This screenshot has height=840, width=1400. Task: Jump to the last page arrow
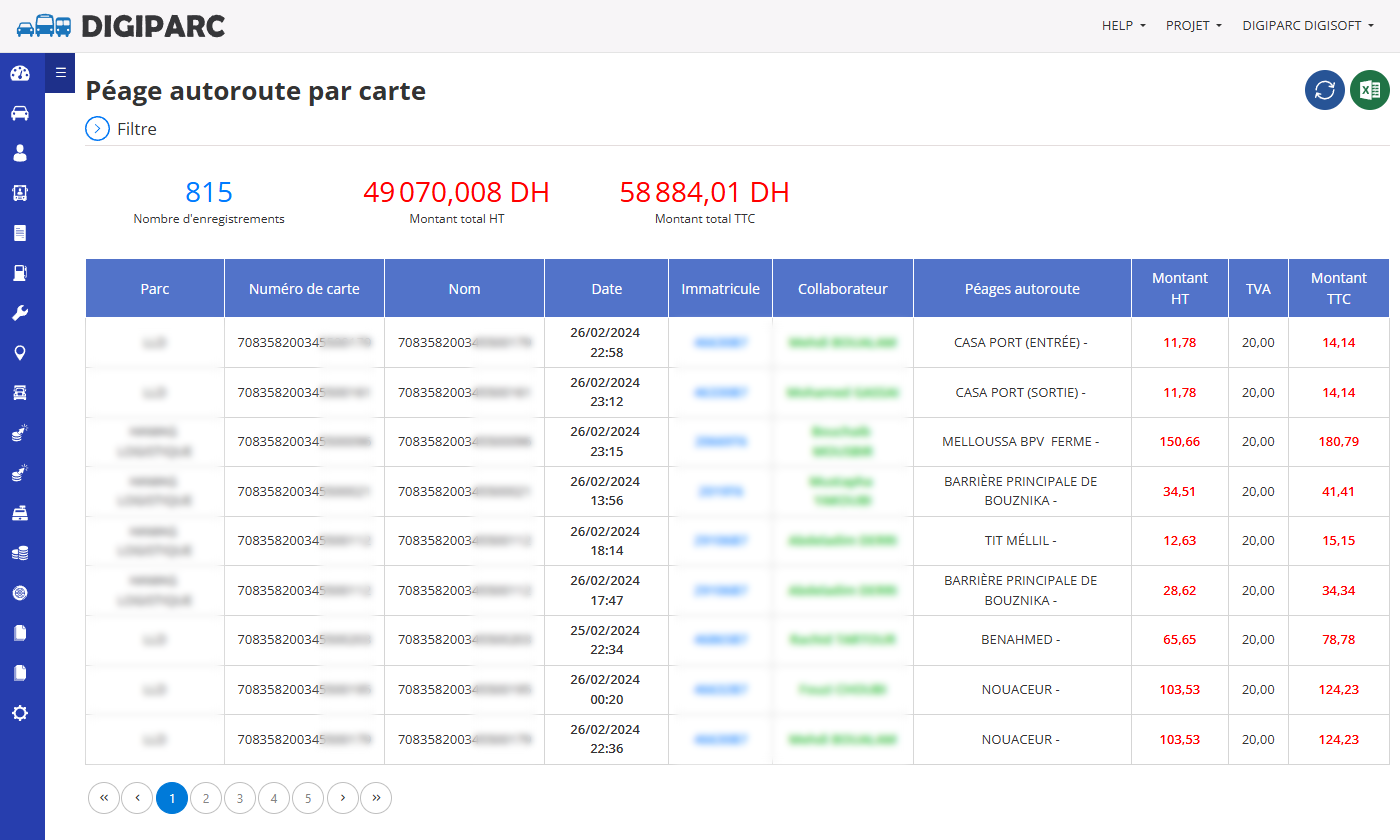(376, 798)
